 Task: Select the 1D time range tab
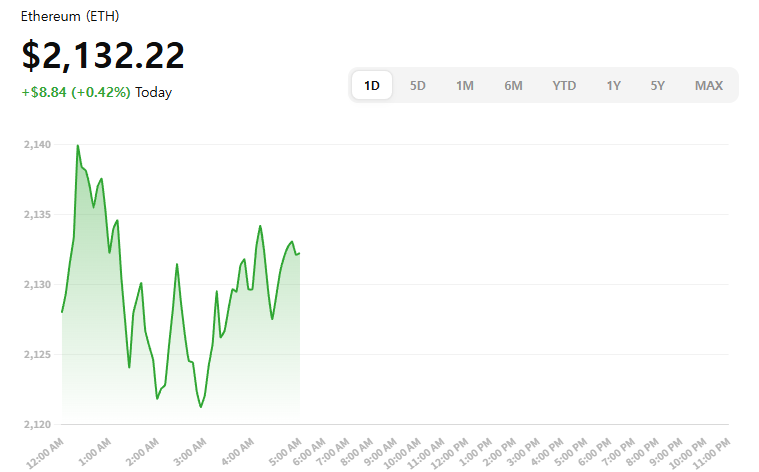372,86
